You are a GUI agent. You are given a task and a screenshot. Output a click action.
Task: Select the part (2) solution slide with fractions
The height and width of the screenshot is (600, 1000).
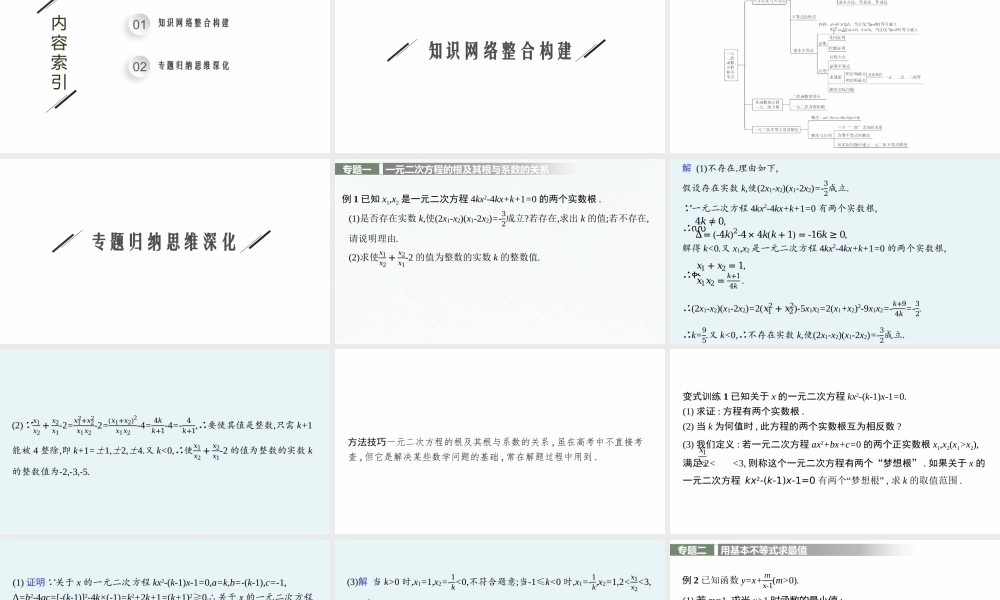point(165,441)
